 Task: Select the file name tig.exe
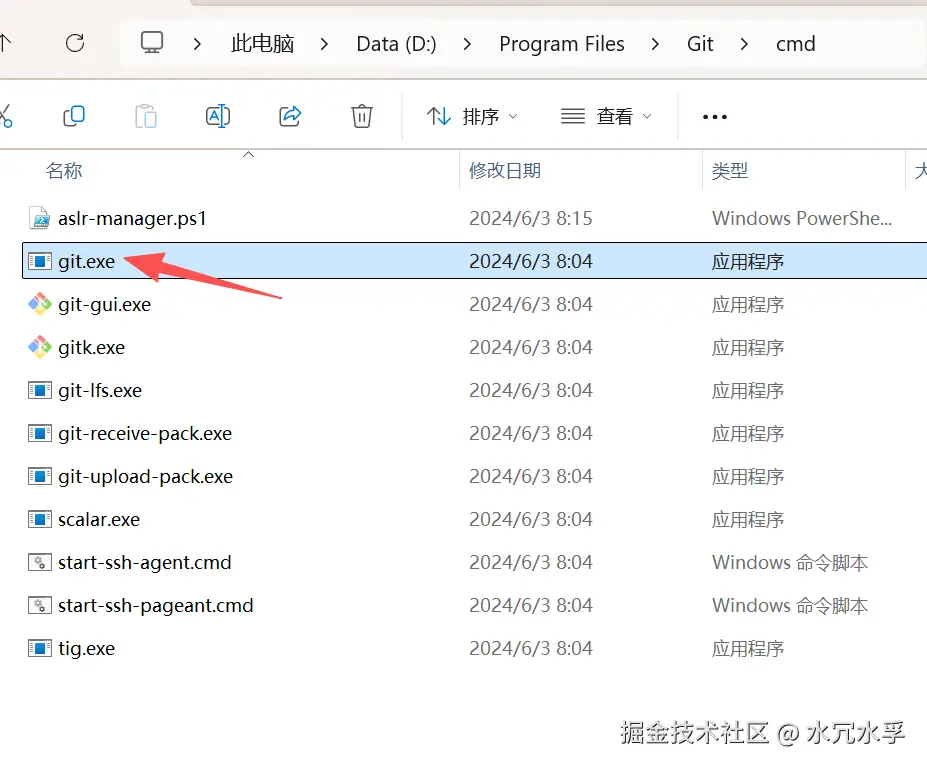click(x=86, y=649)
